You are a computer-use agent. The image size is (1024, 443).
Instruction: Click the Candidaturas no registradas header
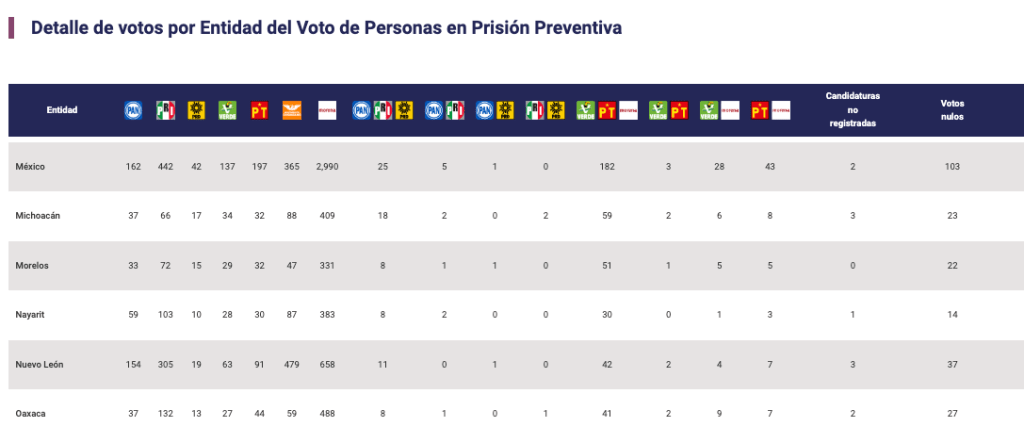click(852, 110)
